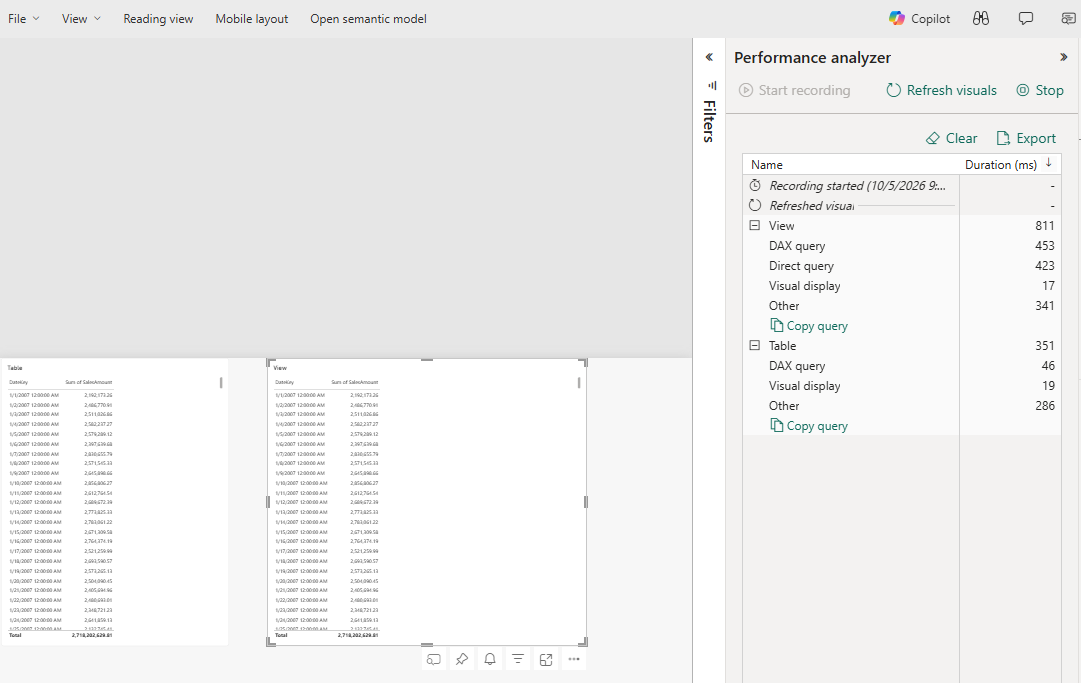Click the Table visual's vertical scrollbar
This screenshot has width=1081, height=683.
coord(221,383)
